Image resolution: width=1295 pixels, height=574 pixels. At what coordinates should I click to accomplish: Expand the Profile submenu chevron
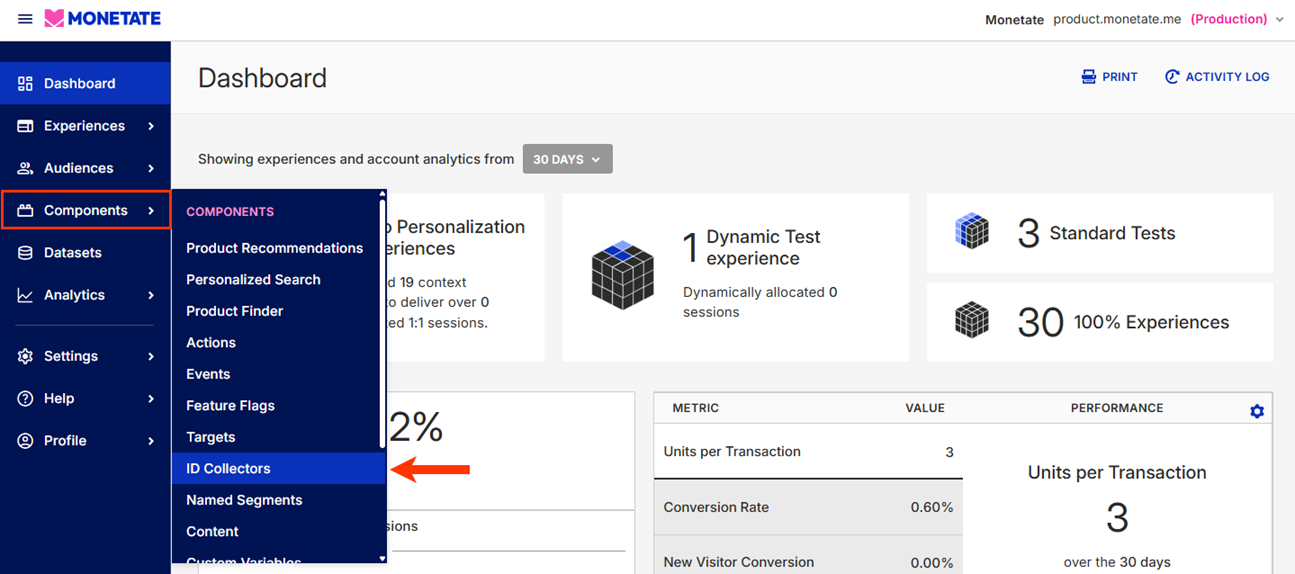[x=151, y=440]
